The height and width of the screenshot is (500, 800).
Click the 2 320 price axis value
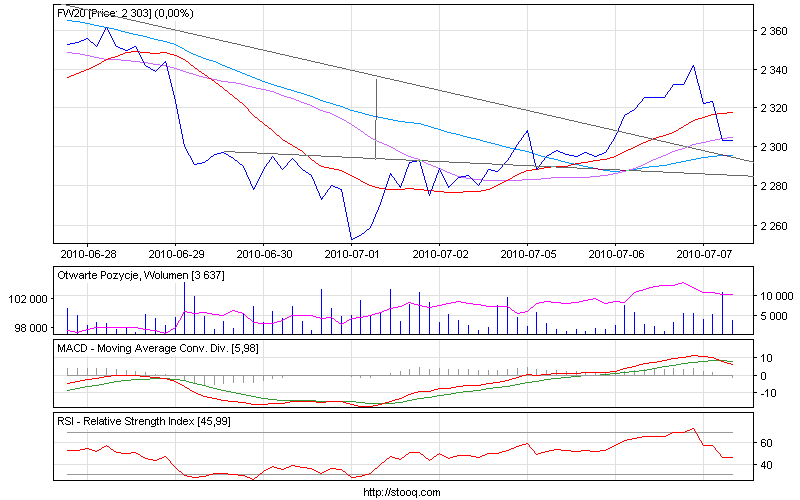tap(773, 109)
